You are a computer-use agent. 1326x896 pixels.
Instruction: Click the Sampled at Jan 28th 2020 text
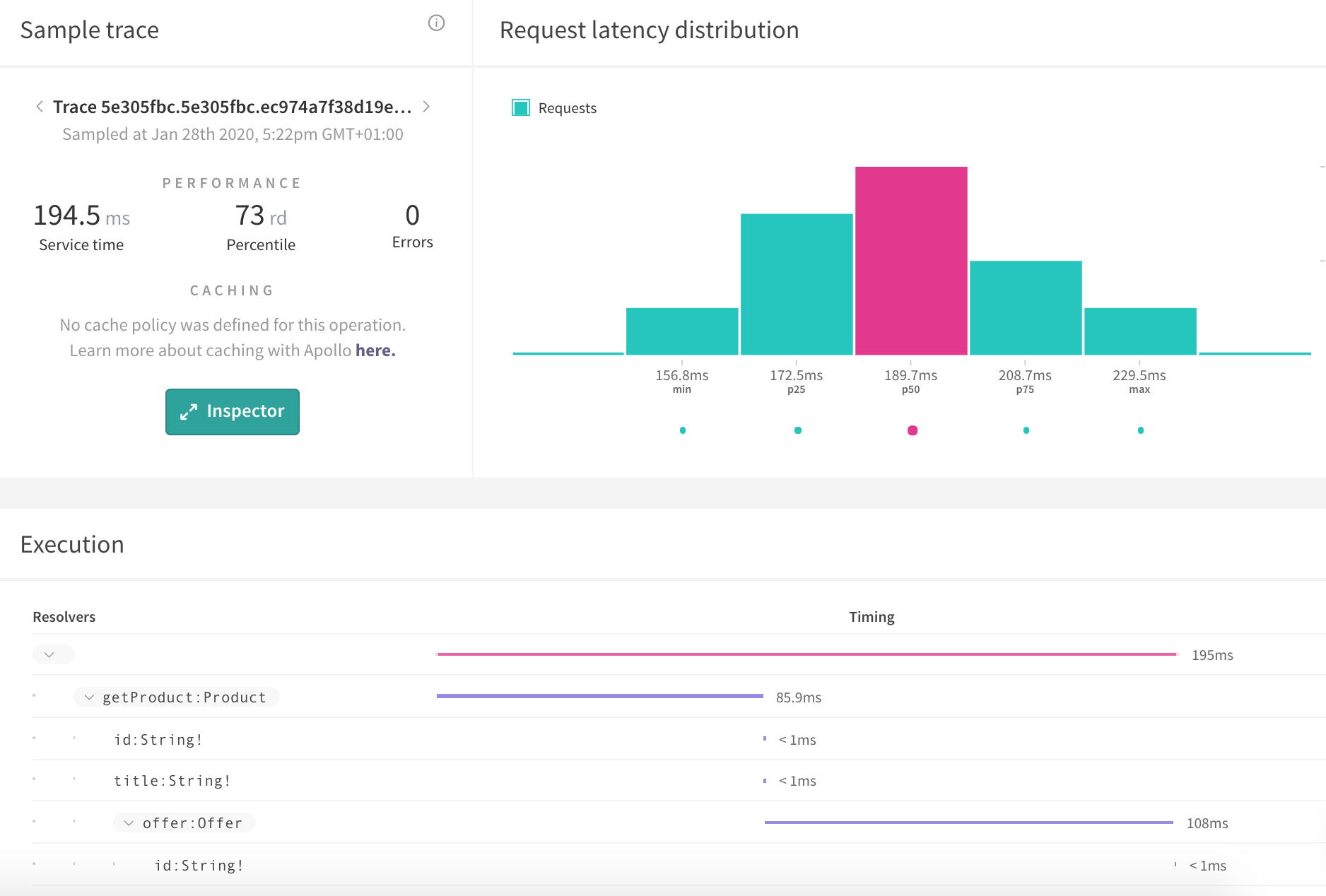pos(233,134)
